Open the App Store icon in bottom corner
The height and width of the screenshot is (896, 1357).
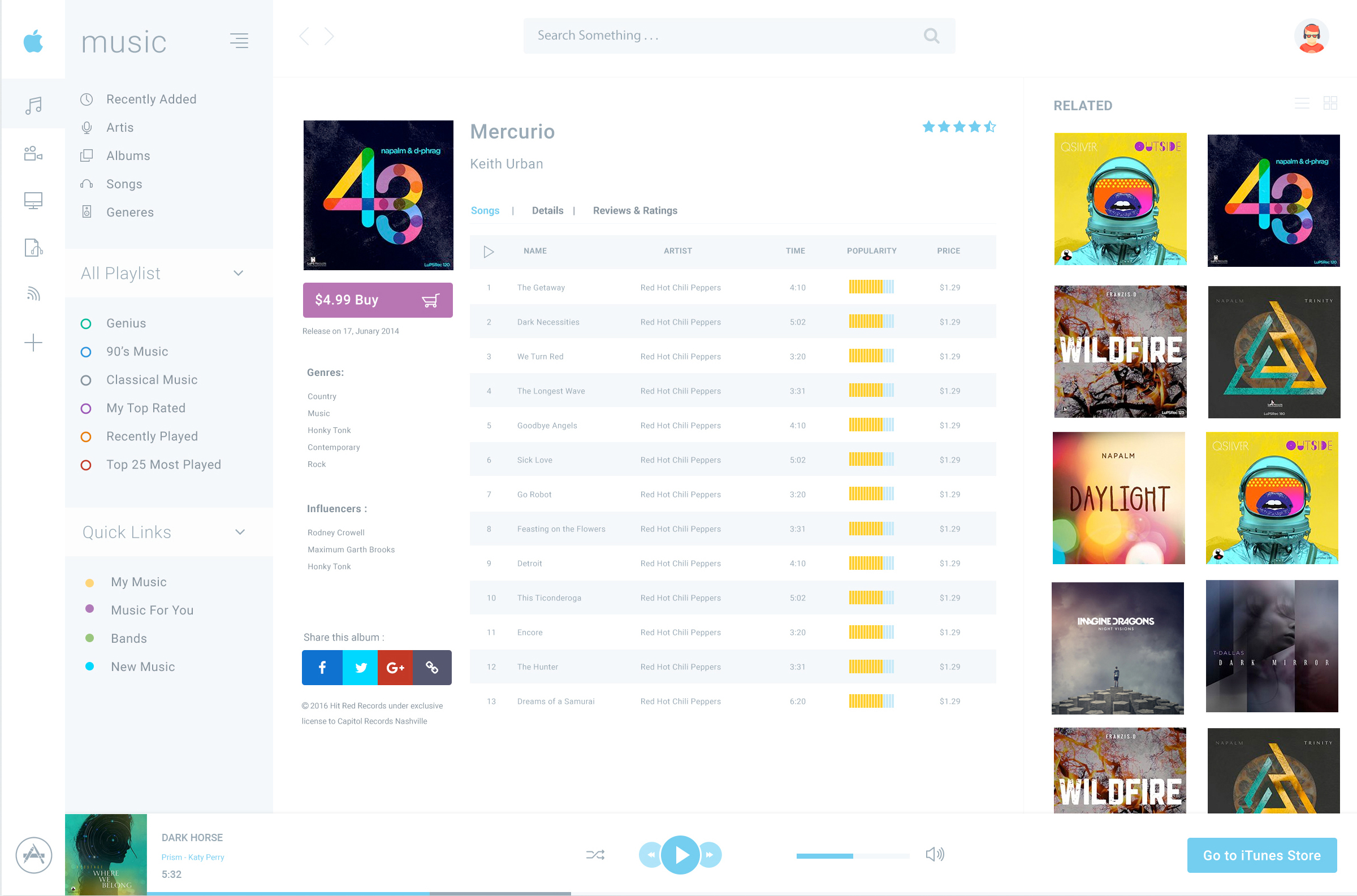[x=34, y=855]
